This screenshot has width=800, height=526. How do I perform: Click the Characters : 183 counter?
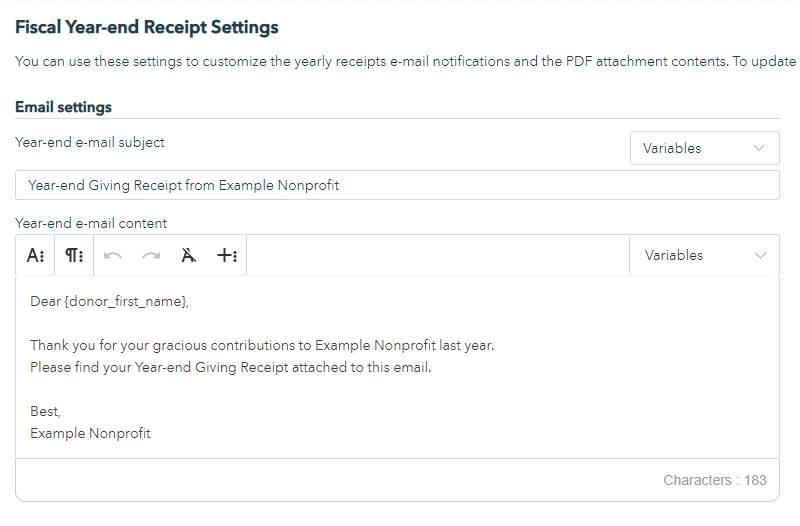click(x=714, y=480)
